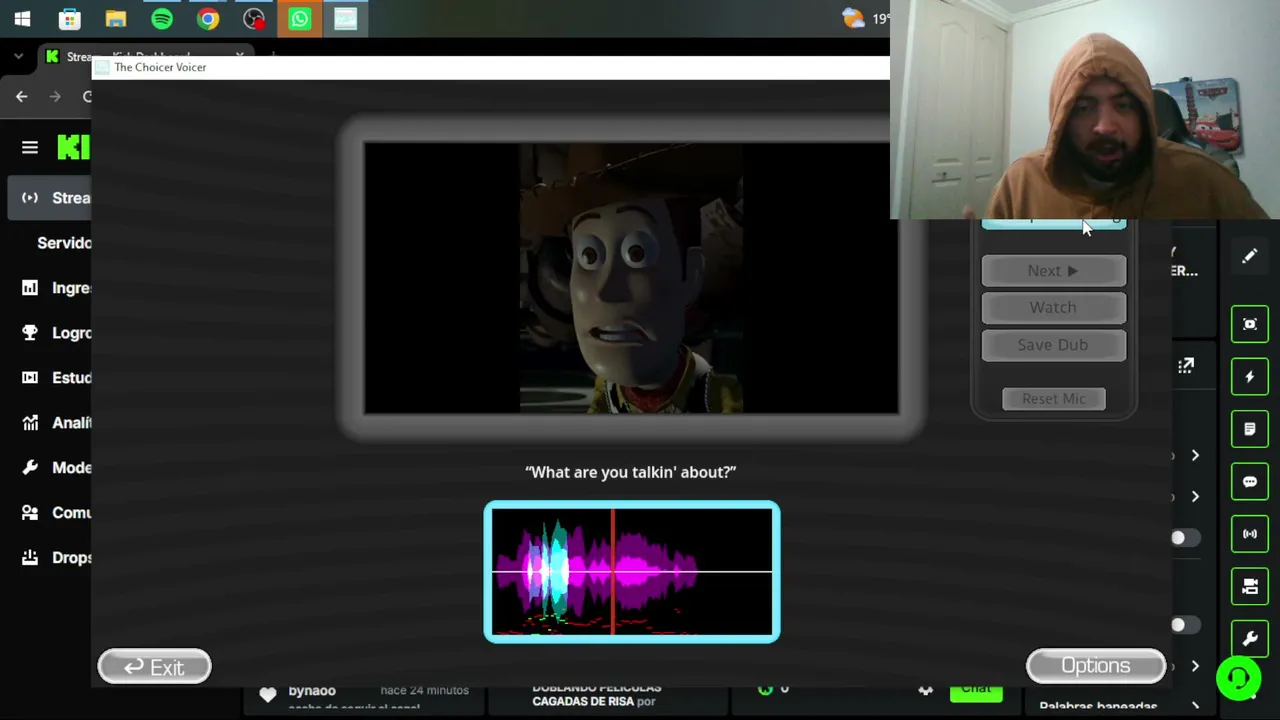Viewport: 1280px width, 720px height.
Task: Click the wrench settings quick-action icon
Action: [x=1250, y=639]
